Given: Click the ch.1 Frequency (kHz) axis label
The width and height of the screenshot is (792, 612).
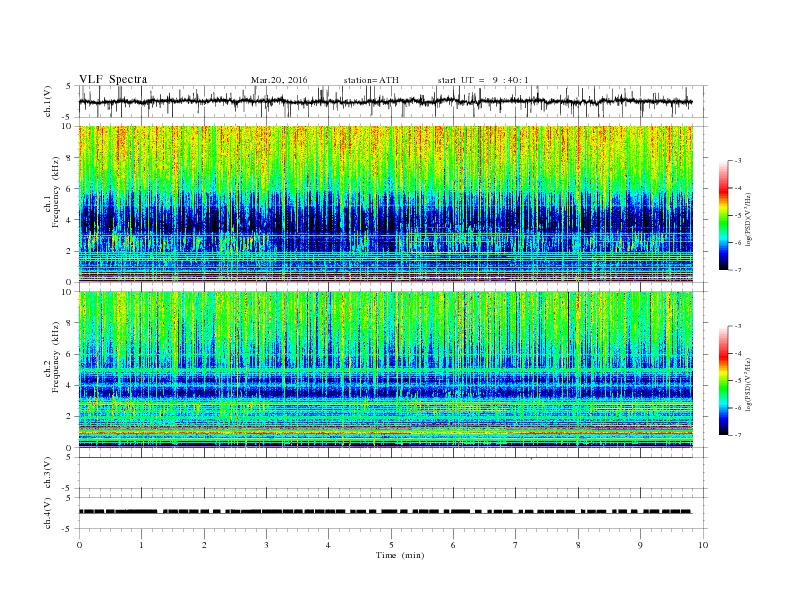Looking at the screenshot, I should click(x=52, y=192).
